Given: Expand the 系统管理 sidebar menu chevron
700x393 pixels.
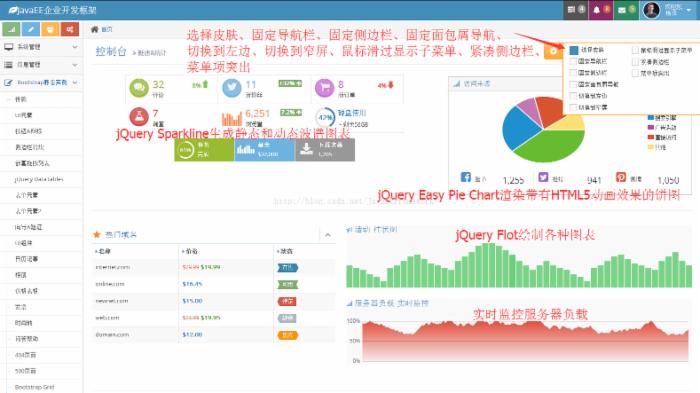Looking at the screenshot, I should point(75,47).
